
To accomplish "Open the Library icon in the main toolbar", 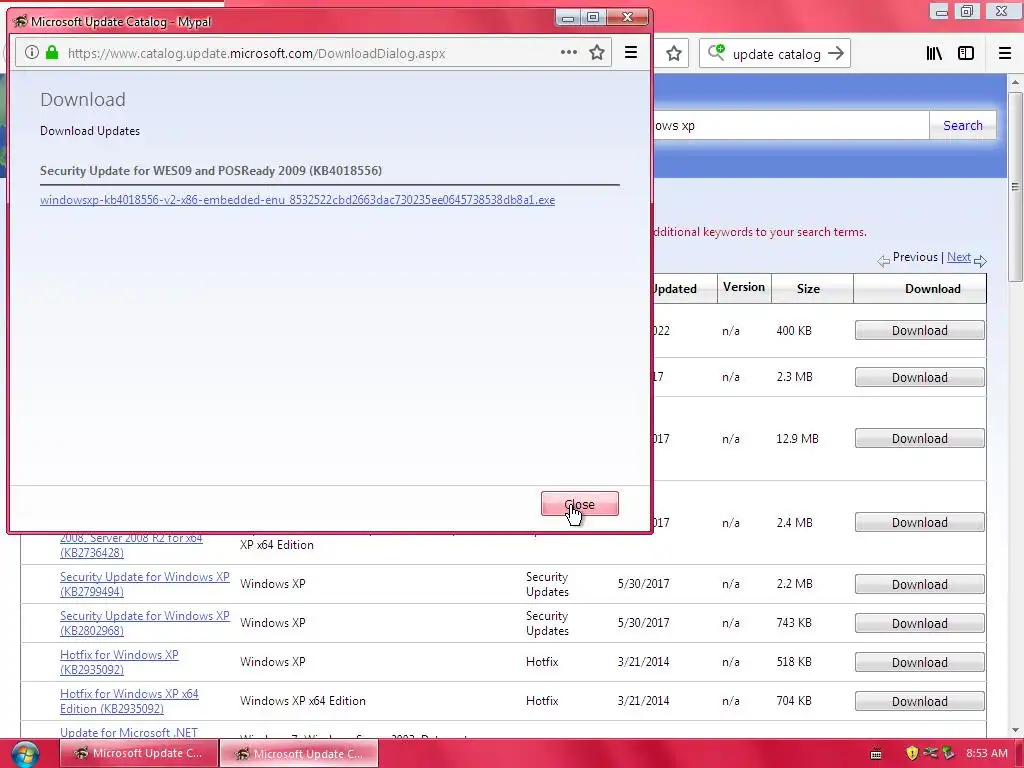I will [934, 54].
